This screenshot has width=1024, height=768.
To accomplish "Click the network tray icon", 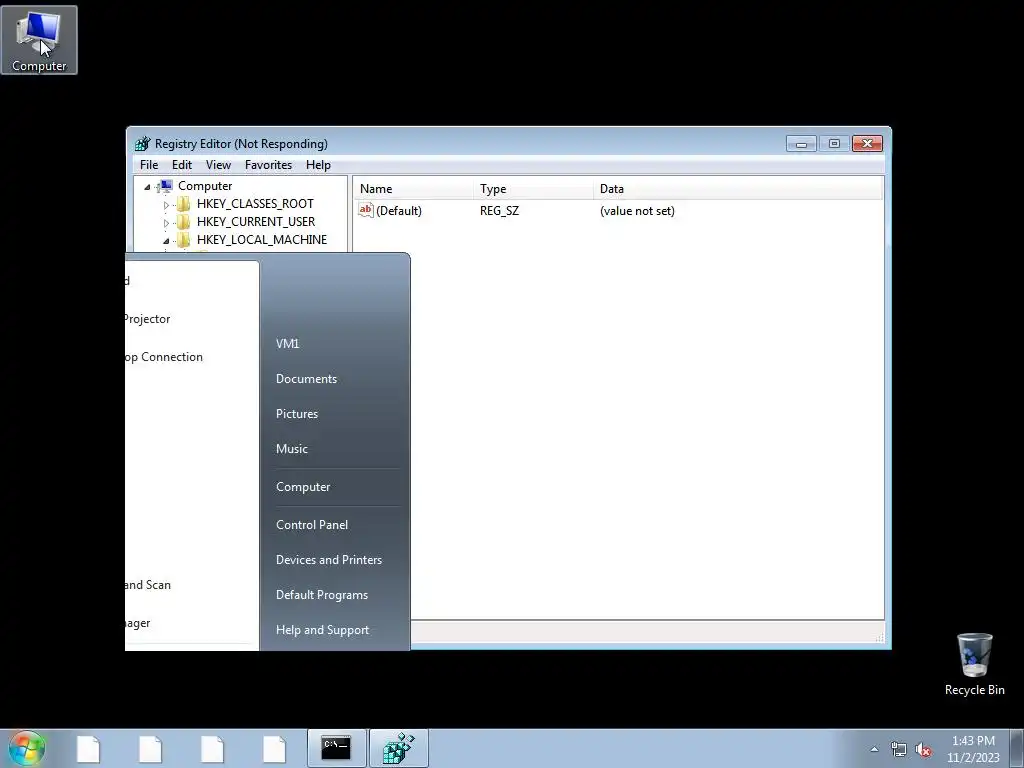I will [899, 749].
